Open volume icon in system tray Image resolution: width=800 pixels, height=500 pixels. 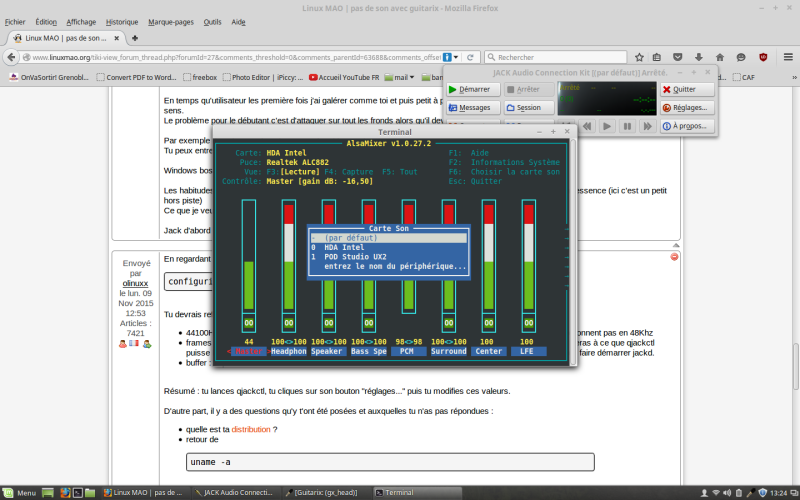click(x=727, y=493)
